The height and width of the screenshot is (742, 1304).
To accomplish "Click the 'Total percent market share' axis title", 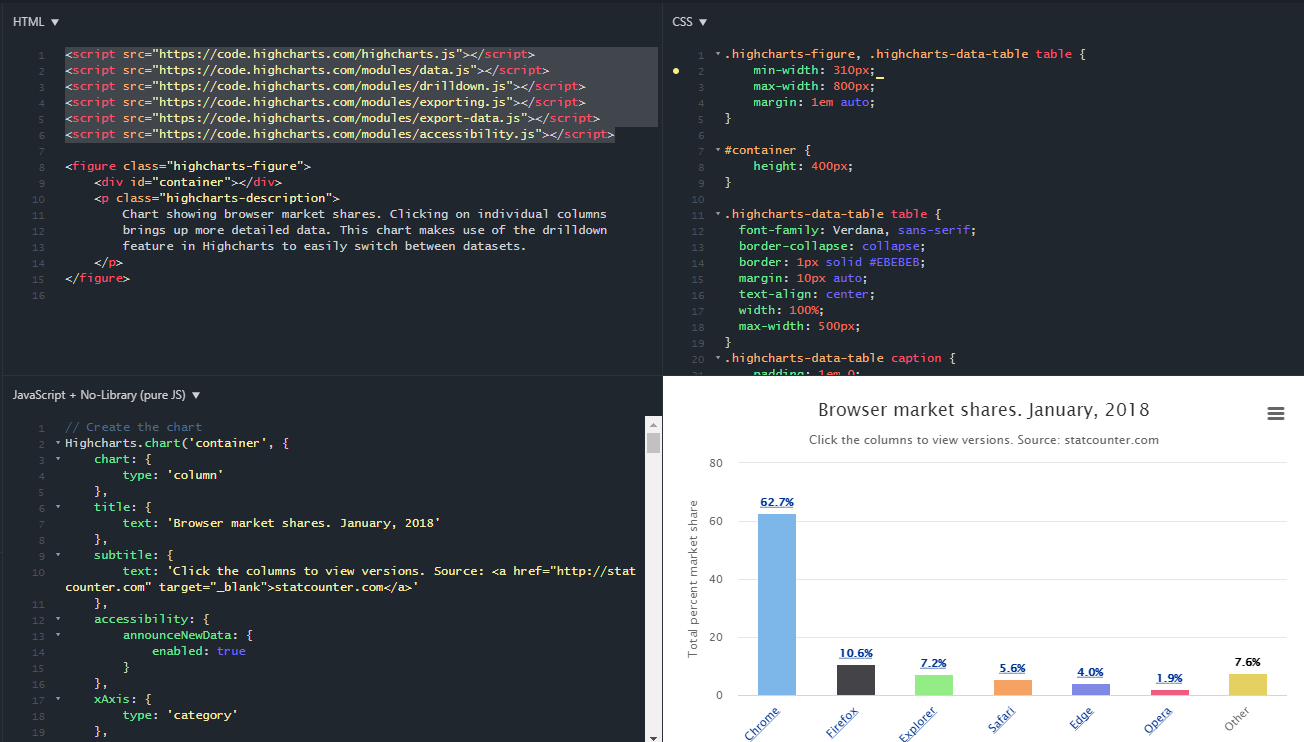I will (693, 579).
